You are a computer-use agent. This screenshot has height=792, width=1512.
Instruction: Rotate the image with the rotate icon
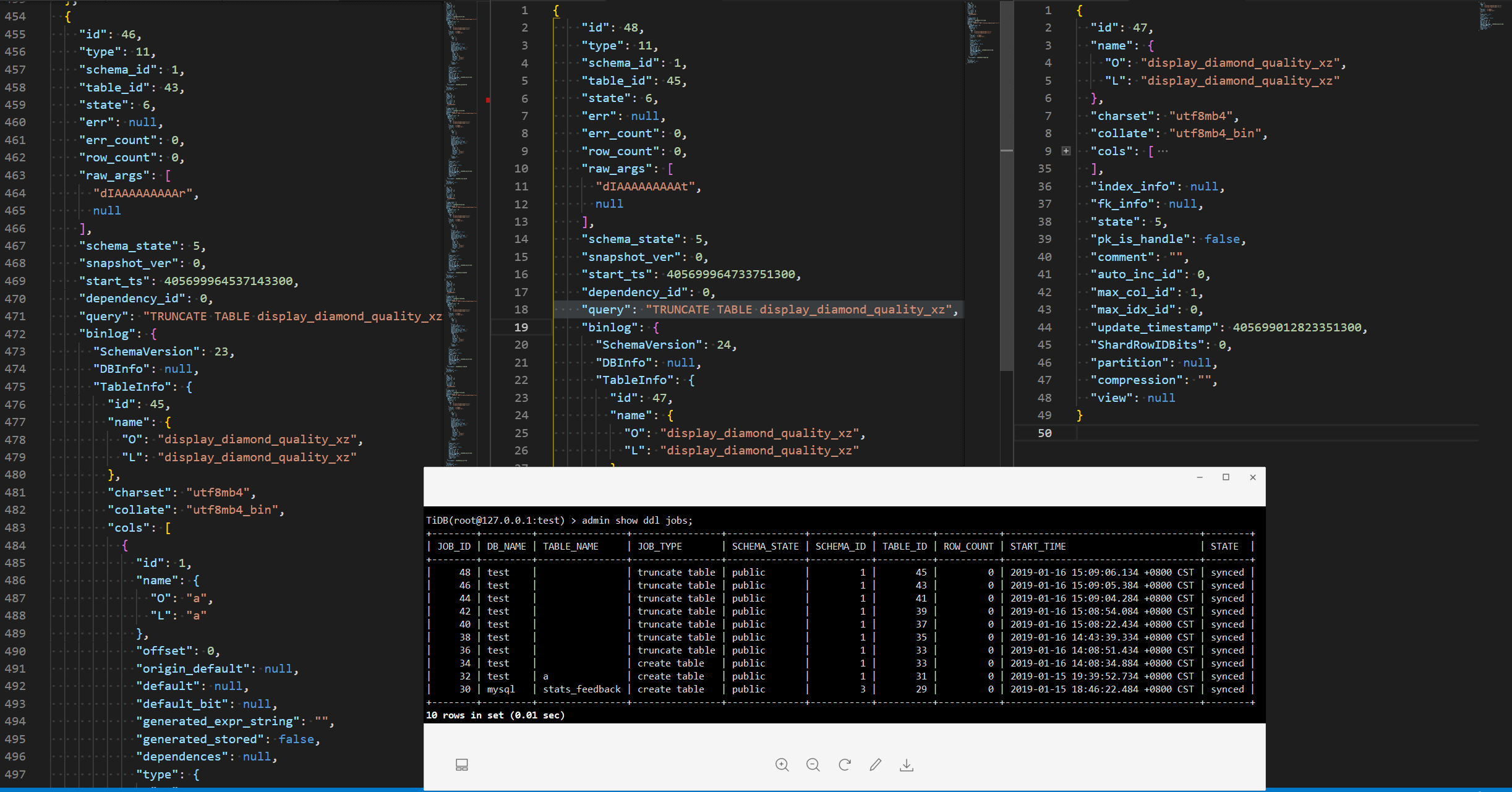click(844, 765)
